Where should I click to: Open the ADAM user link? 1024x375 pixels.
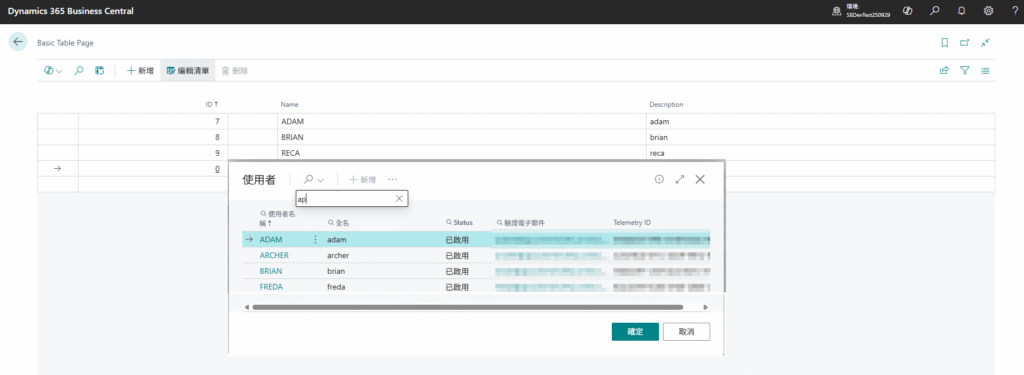[x=271, y=240]
